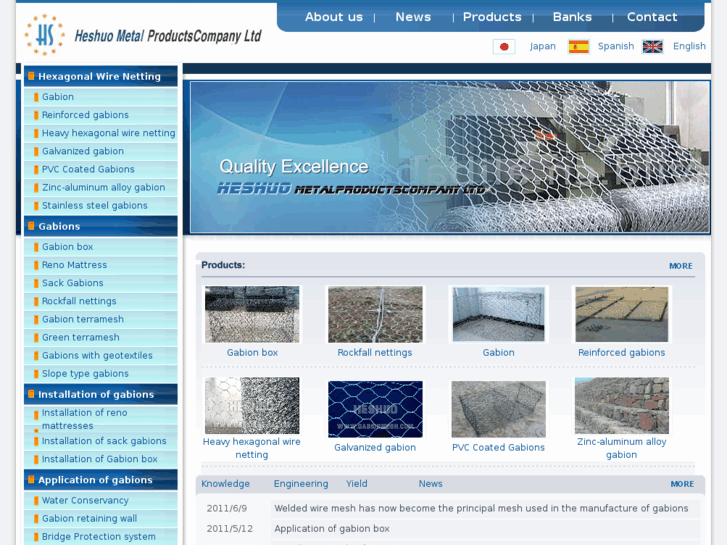
Task: Select Slope type gabions sidebar item
Action: click(x=85, y=373)
